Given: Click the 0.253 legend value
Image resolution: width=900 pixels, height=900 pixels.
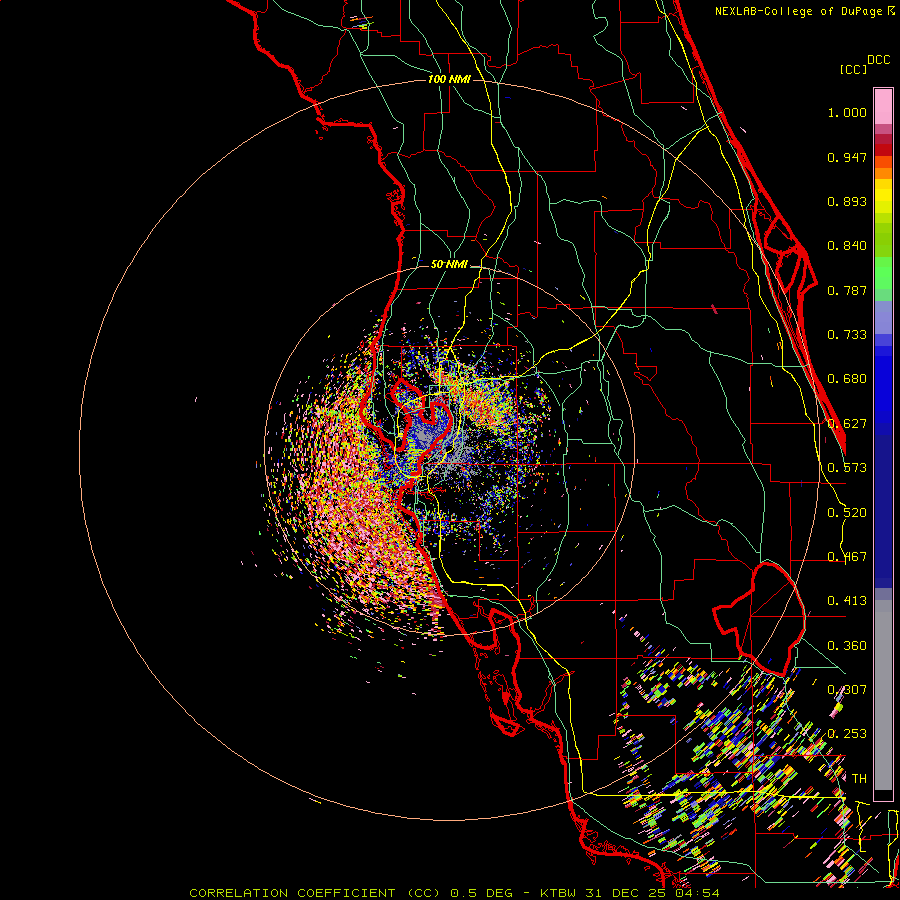Looking at the screenshot, I should point(847,734).
